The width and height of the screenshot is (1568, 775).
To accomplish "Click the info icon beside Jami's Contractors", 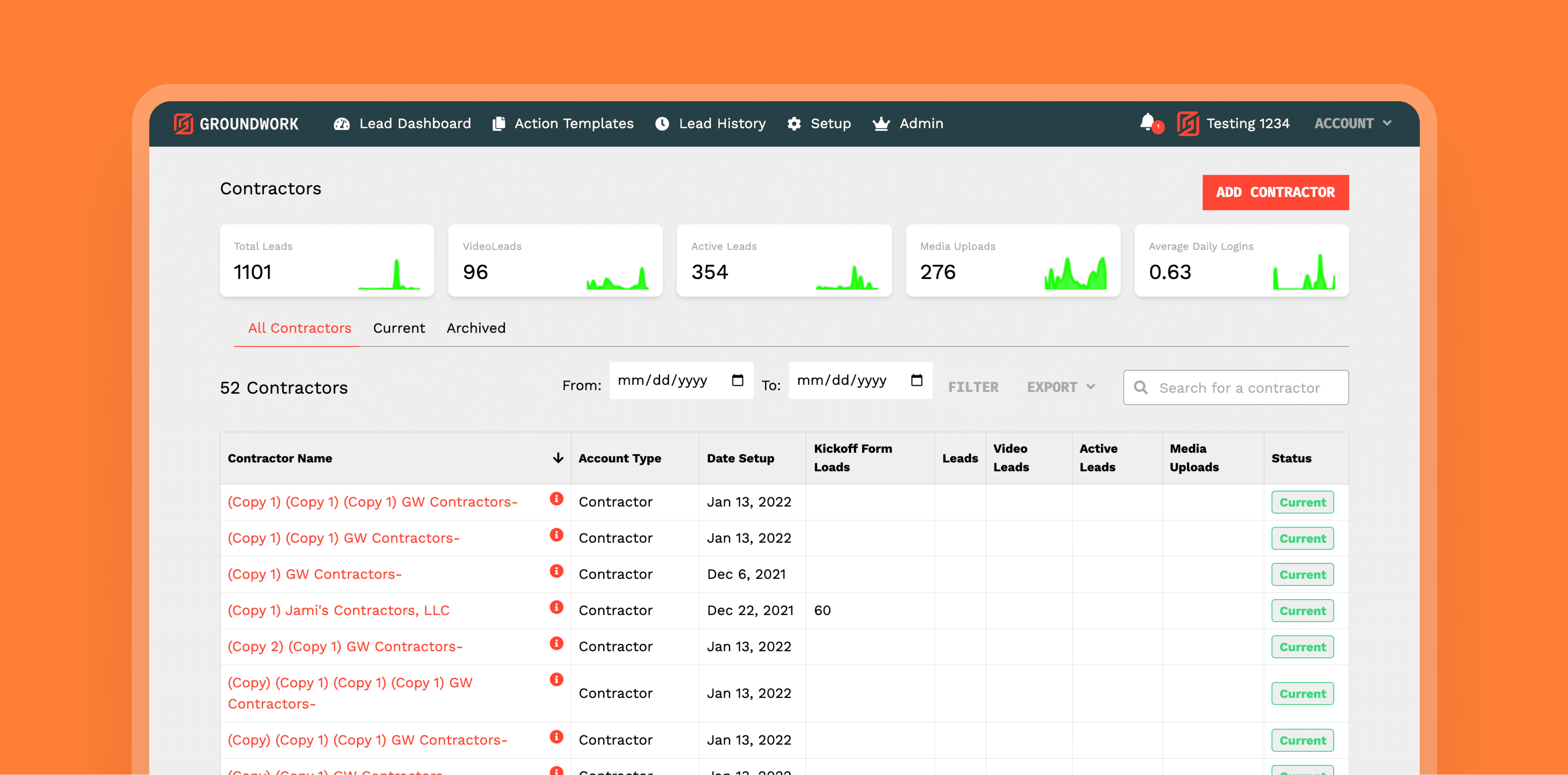I will 556,607.
